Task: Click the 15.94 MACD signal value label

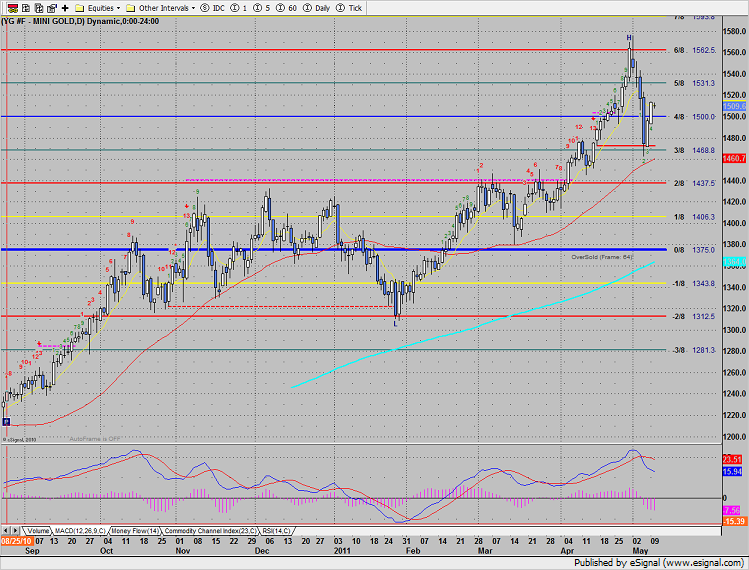Action: 732,472
